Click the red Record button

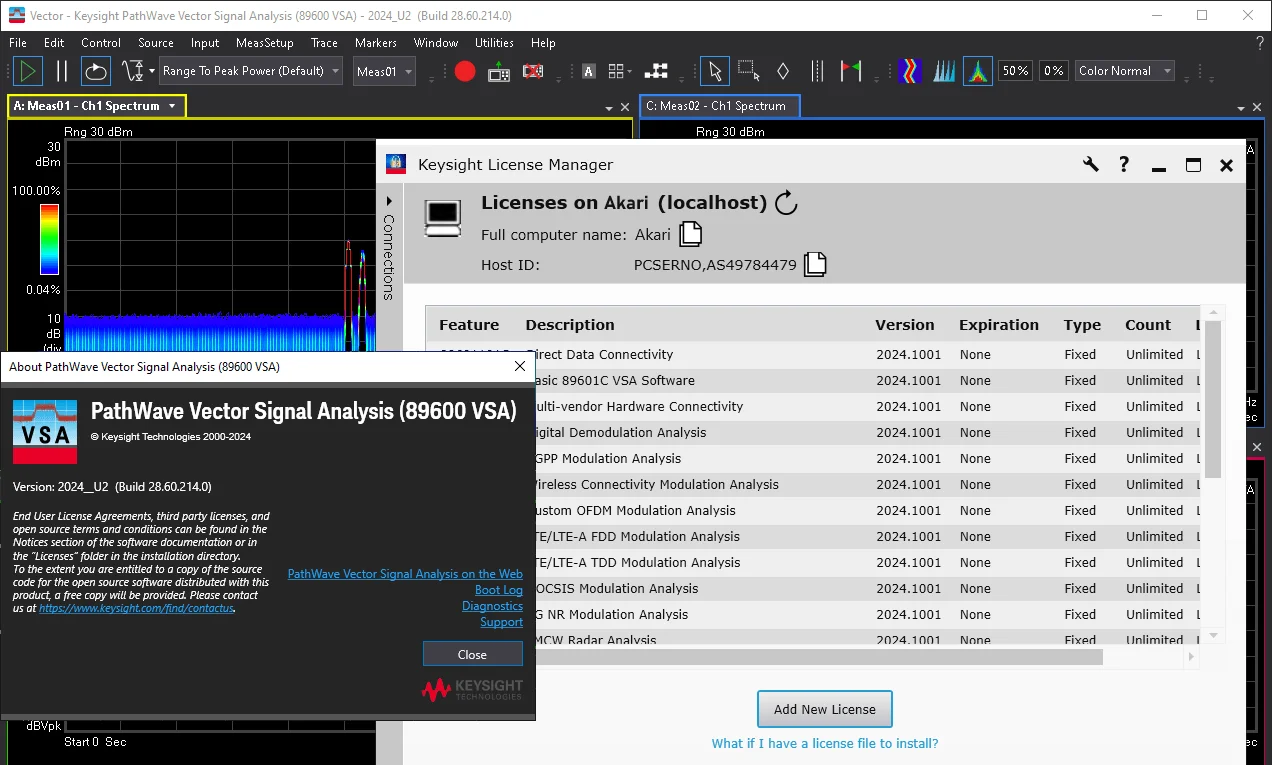(465, 71)
